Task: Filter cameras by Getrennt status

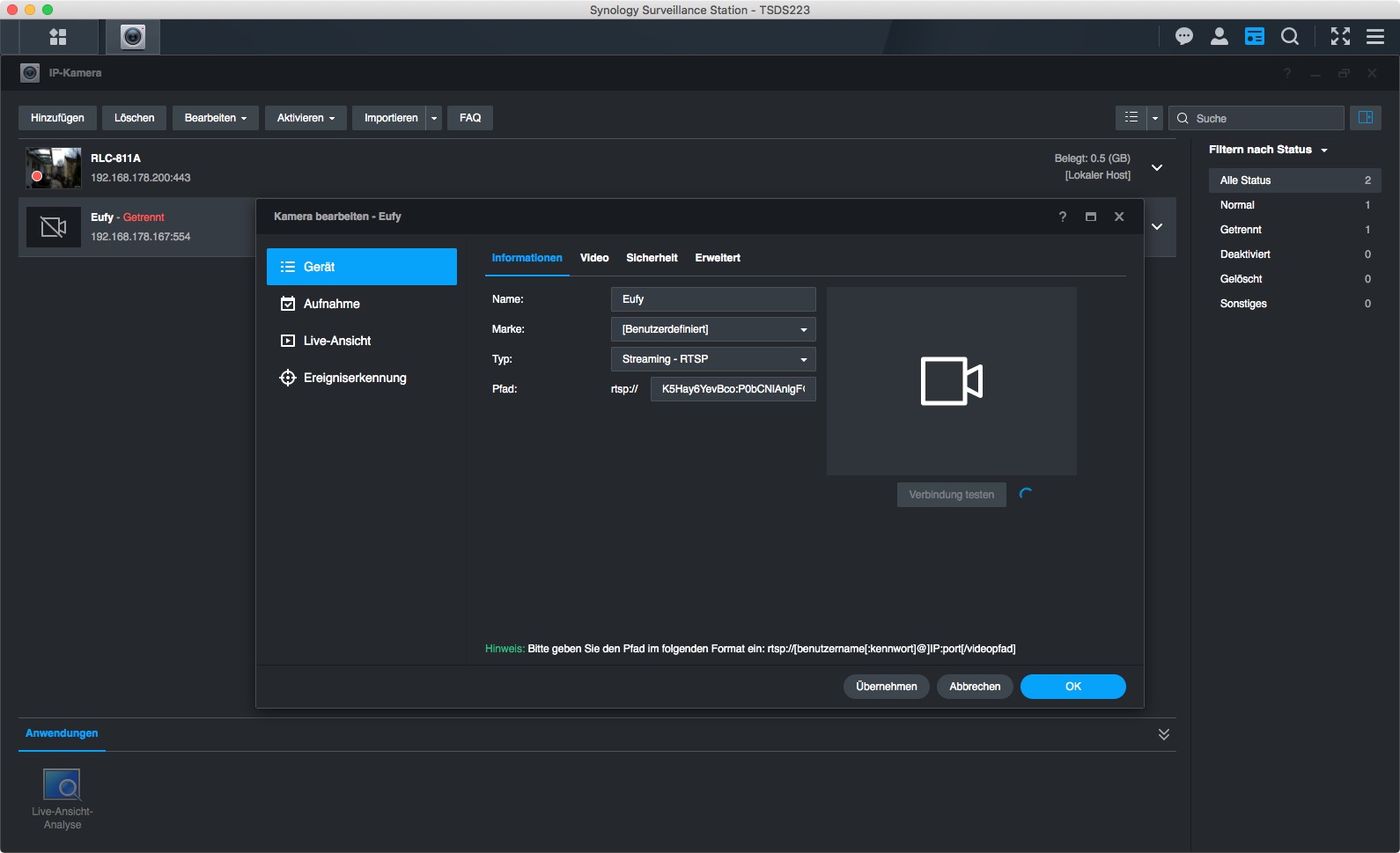Action: tap(1241, 230)
